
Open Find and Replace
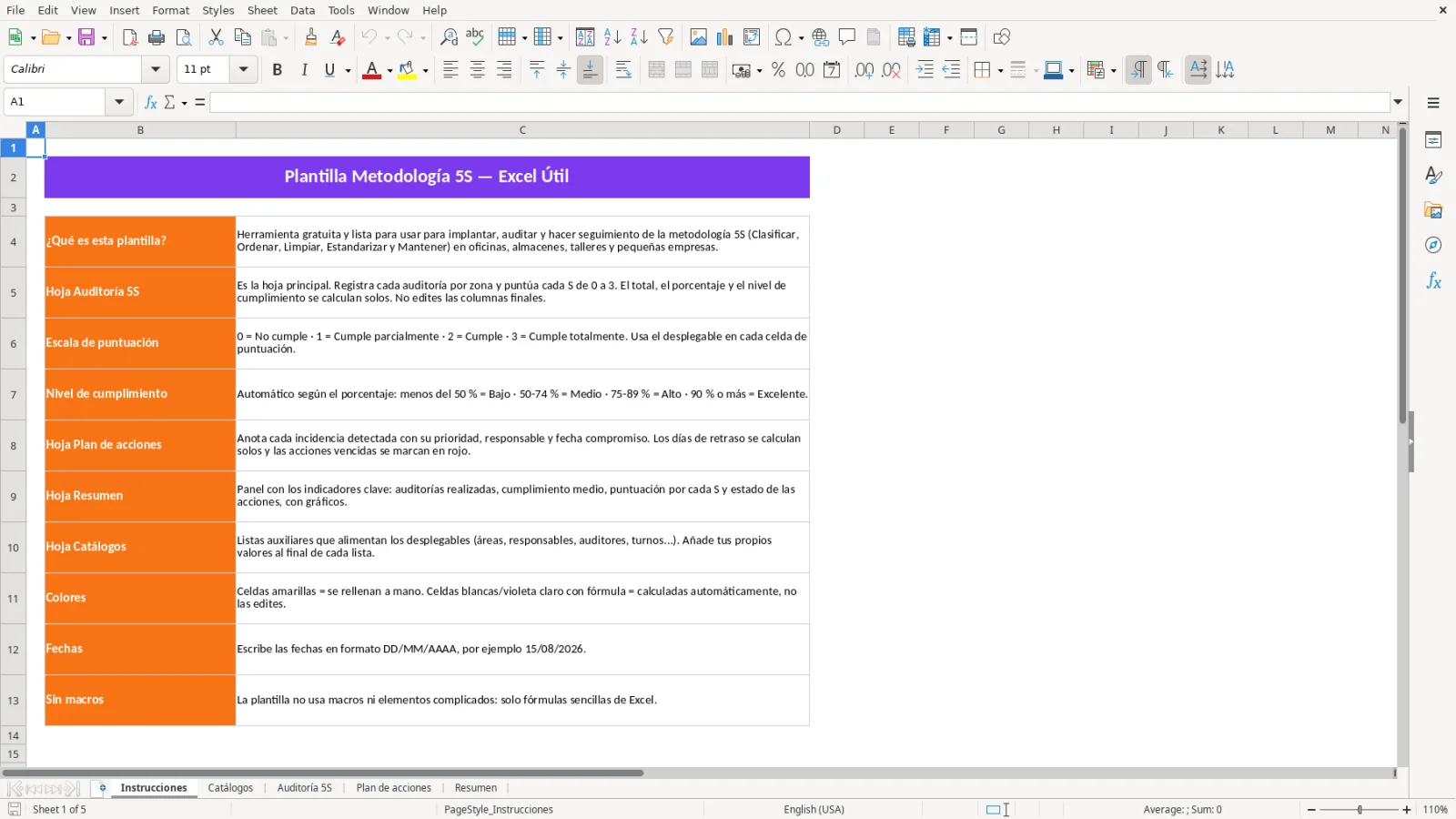coord(449,37)
